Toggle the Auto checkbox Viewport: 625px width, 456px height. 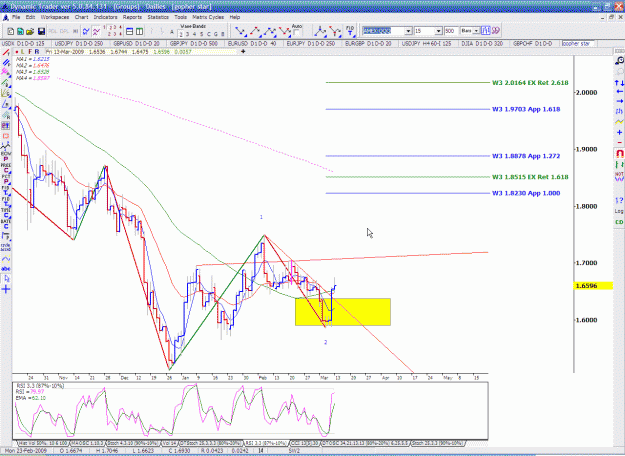pyautogui.click(x=297, y=33)
